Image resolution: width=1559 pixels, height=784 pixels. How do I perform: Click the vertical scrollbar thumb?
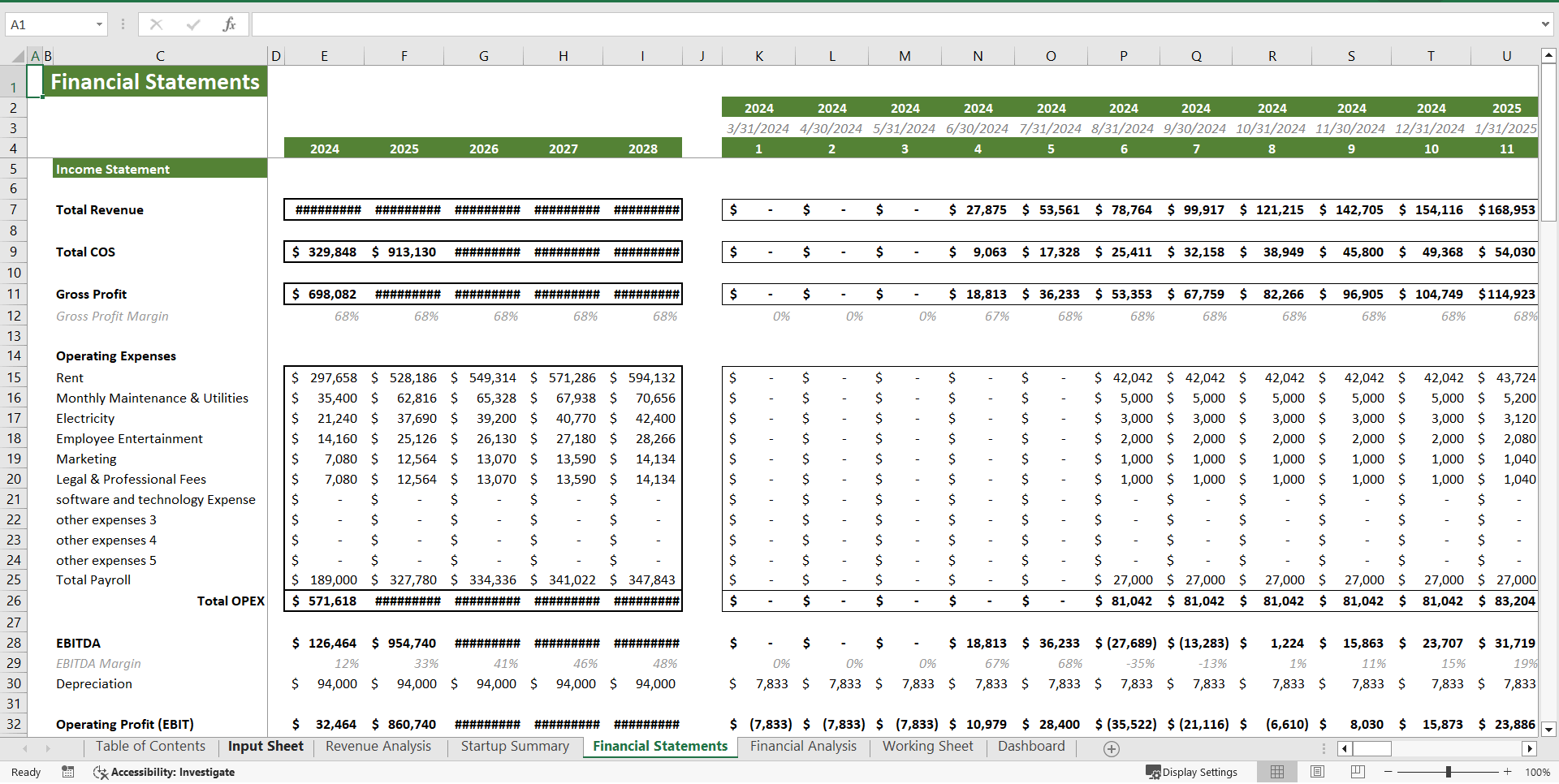(1548, 142)
